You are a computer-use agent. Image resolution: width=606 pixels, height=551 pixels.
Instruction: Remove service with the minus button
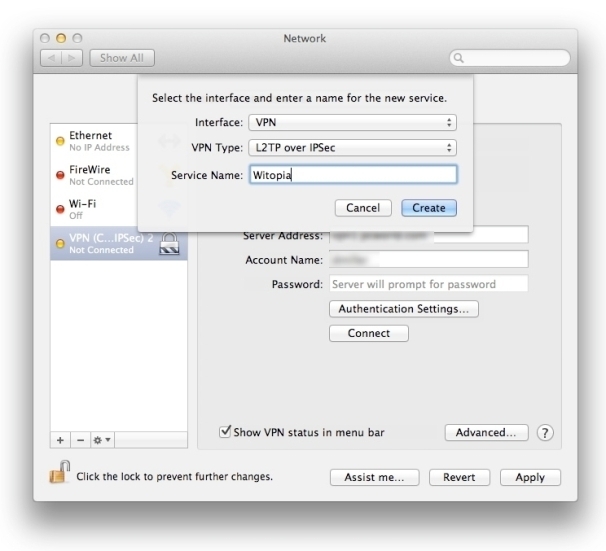(75, 440)
